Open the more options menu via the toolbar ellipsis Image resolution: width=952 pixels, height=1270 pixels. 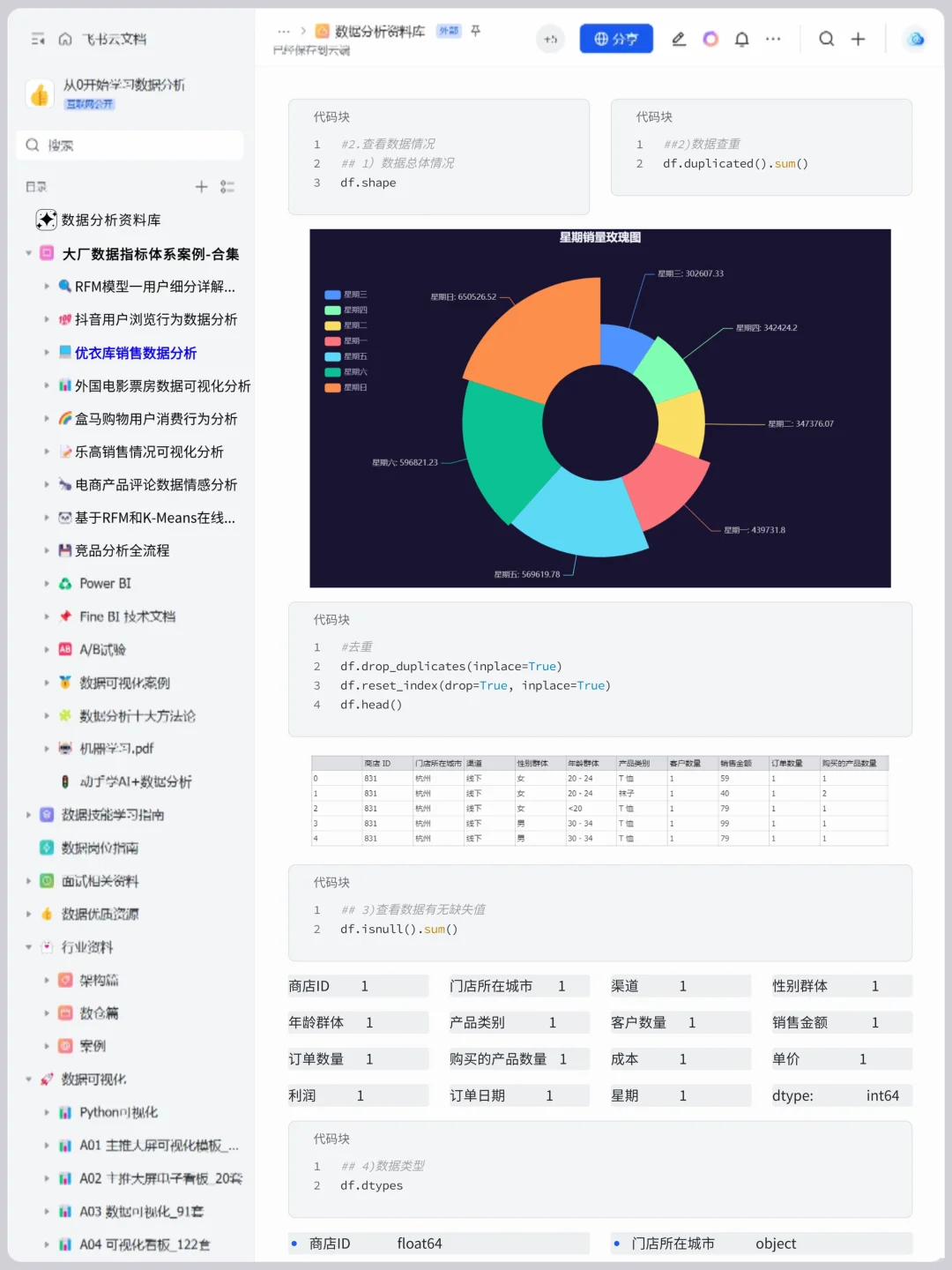click(773, 39)
